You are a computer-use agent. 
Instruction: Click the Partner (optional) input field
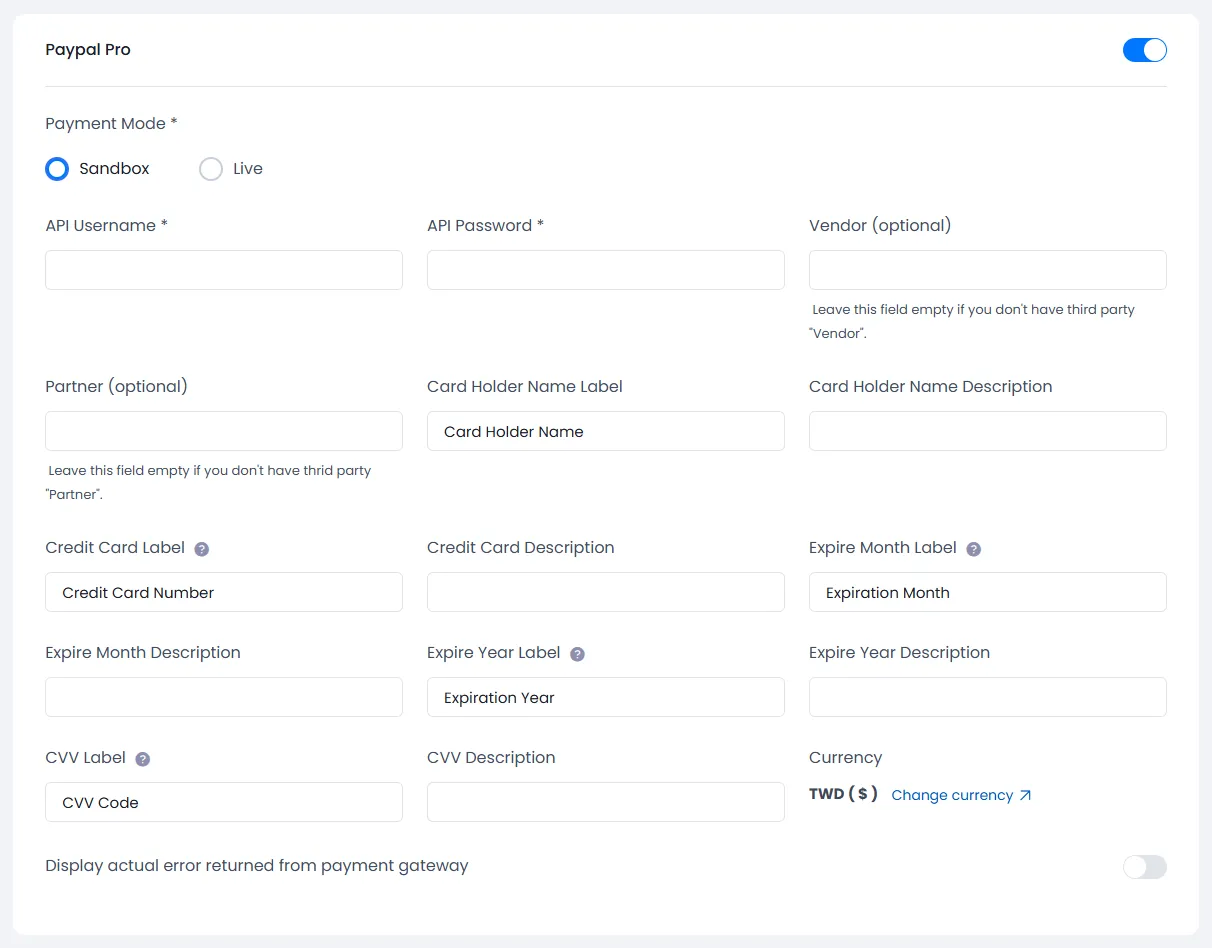point(224,431)
